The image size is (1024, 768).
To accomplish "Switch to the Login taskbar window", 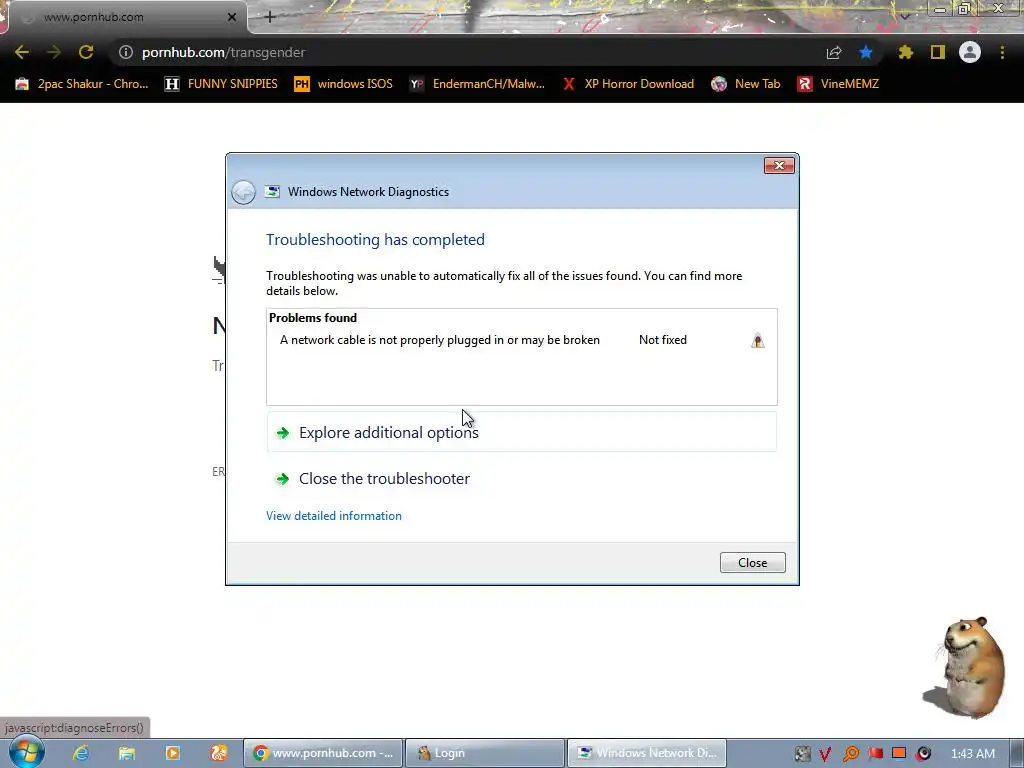I will [485, 753].
